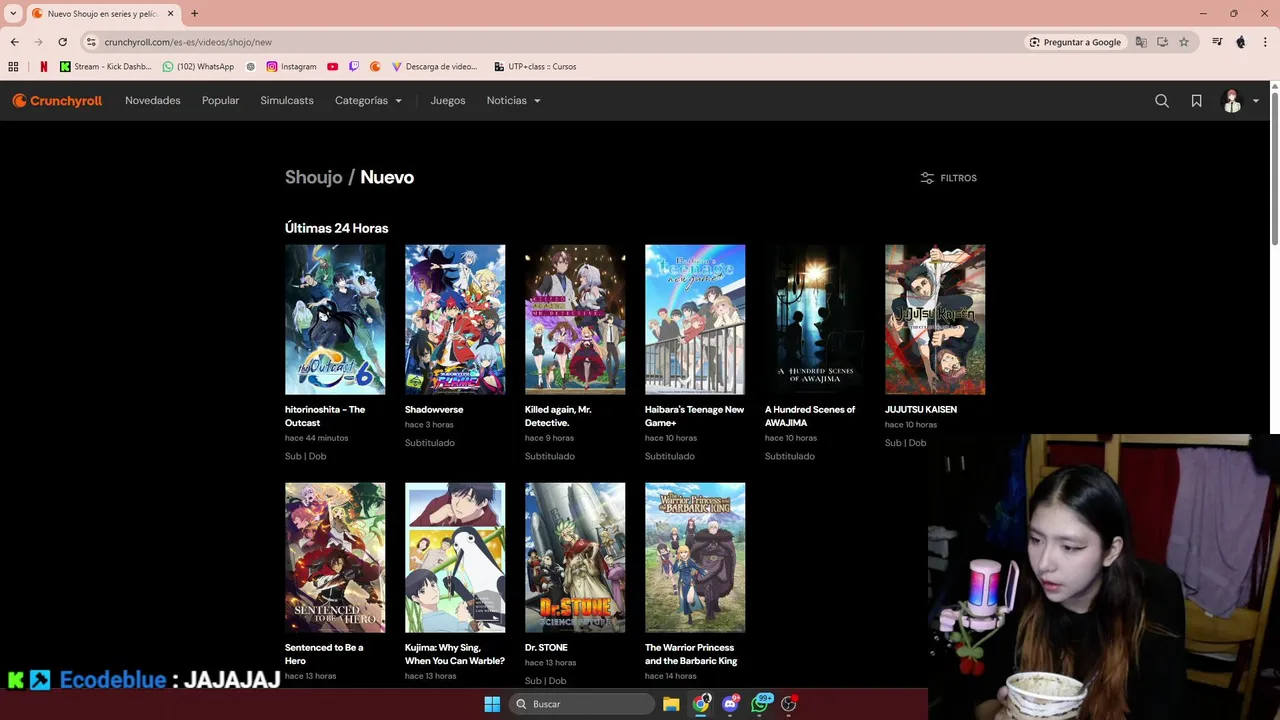The height and width of the screenshot is (720, 1280).
Task: Open the Chrome profile icon
Action: tap(1241, 42)
